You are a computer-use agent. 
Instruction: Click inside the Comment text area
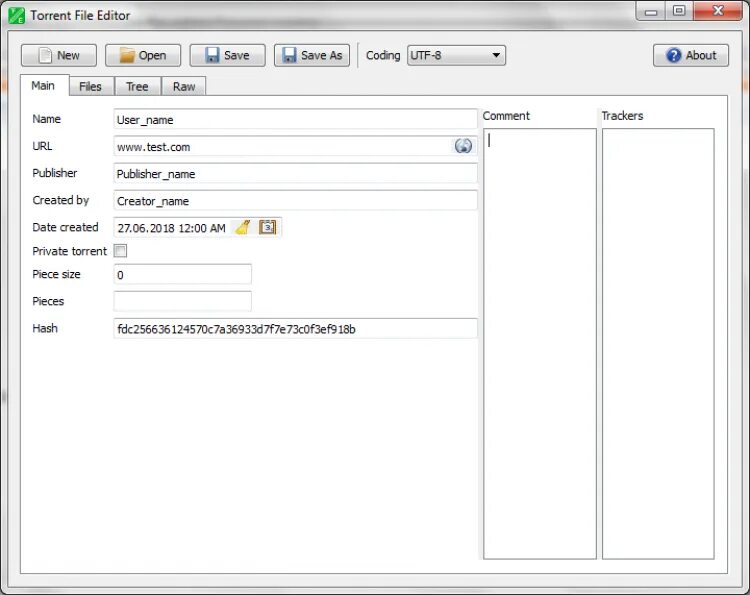tap(540, 343)
